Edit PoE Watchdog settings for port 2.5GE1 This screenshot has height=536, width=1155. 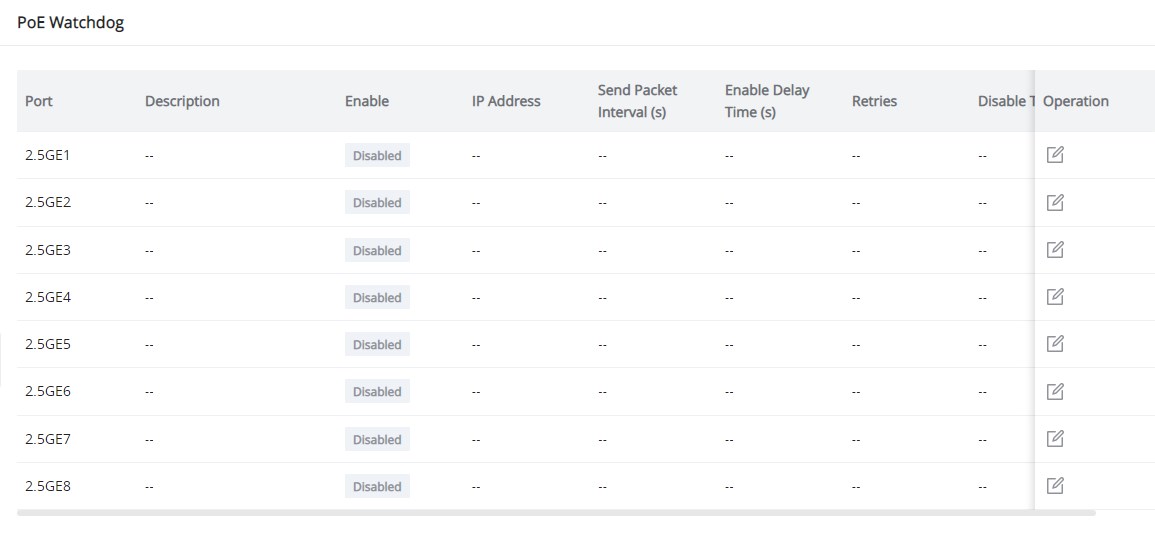(x=1055, y=155)
